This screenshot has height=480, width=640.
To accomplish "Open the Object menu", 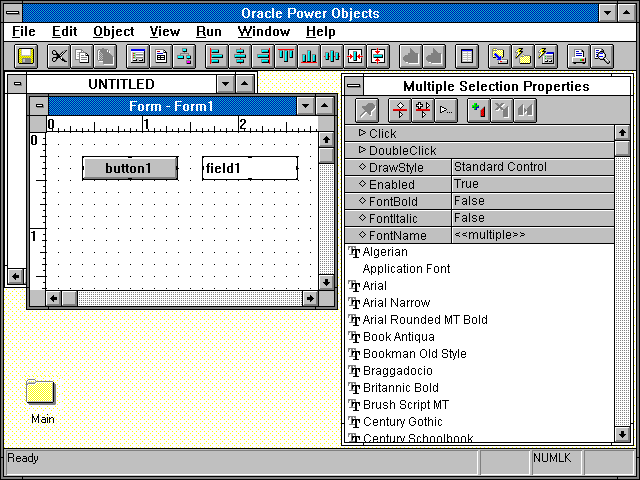I will tap(113, 32).
